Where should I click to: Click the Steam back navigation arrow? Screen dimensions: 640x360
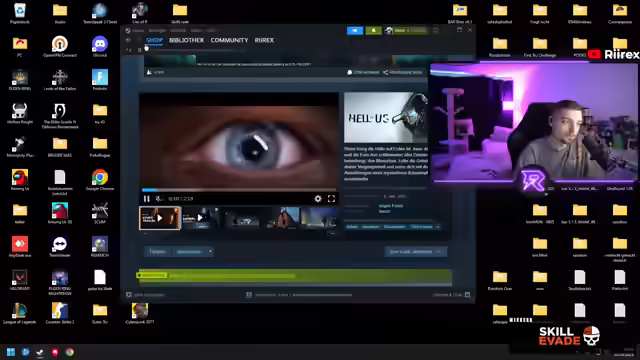tap(128, 40)
